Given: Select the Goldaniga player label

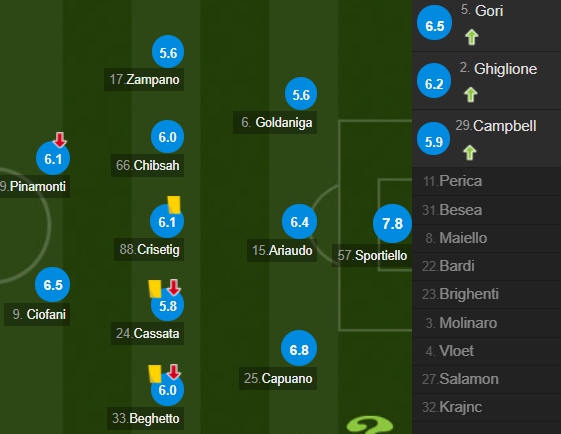Looking at the screenshot, I should tap(275, 123).
